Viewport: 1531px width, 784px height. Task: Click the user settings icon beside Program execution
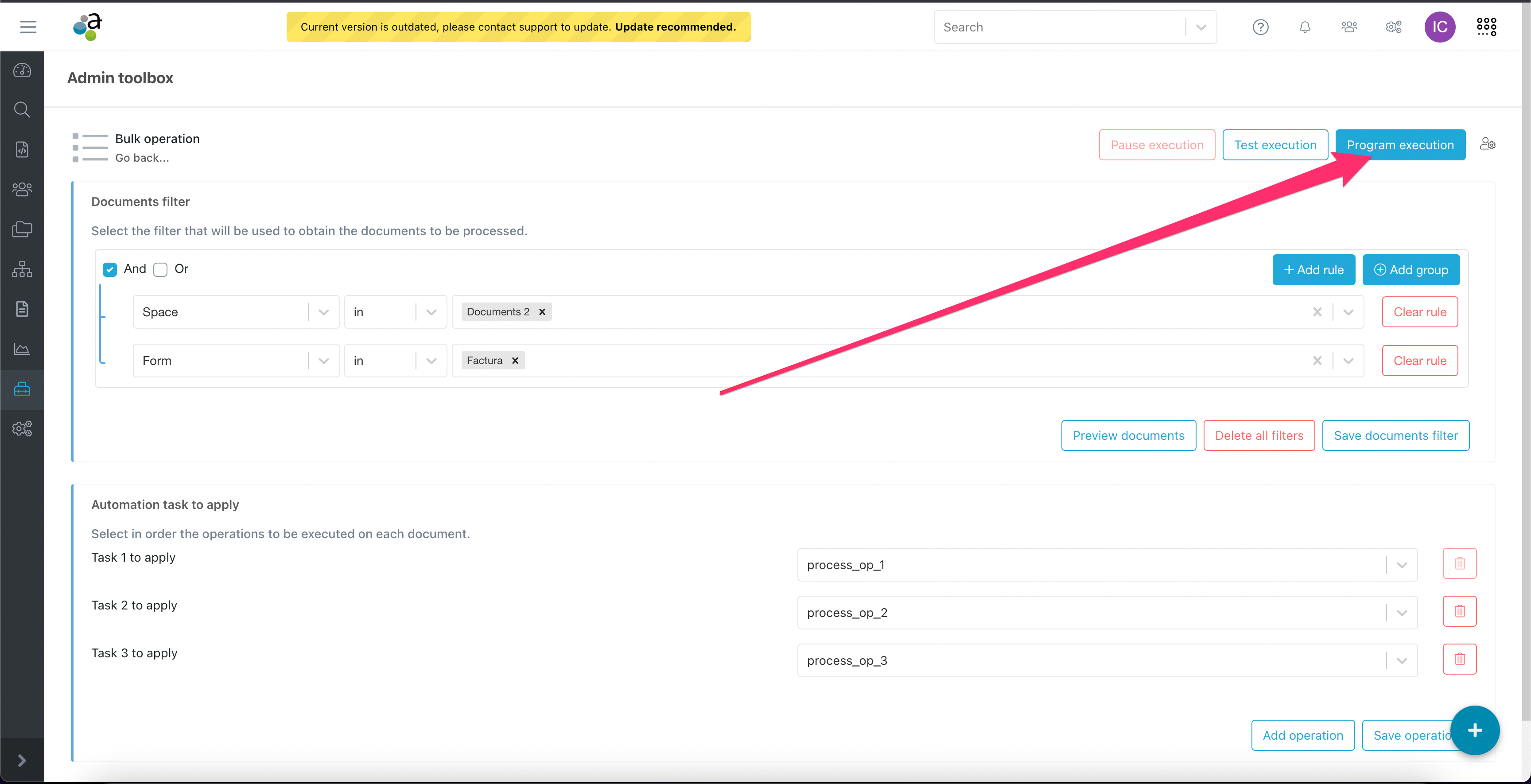point(1487,144)
